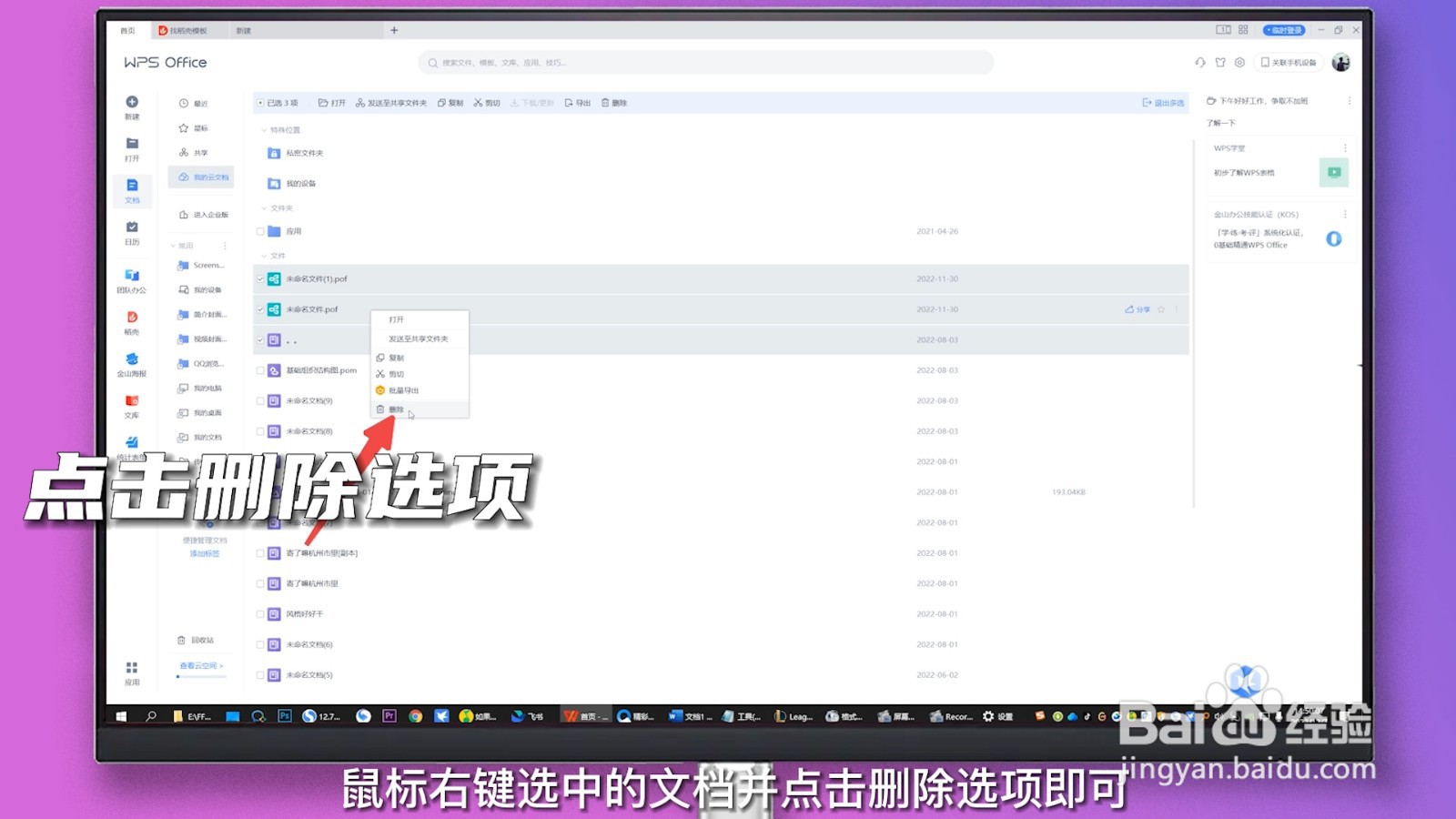Collapse the 文件 section
This screenshot has height=819, width=1456.
265,256
